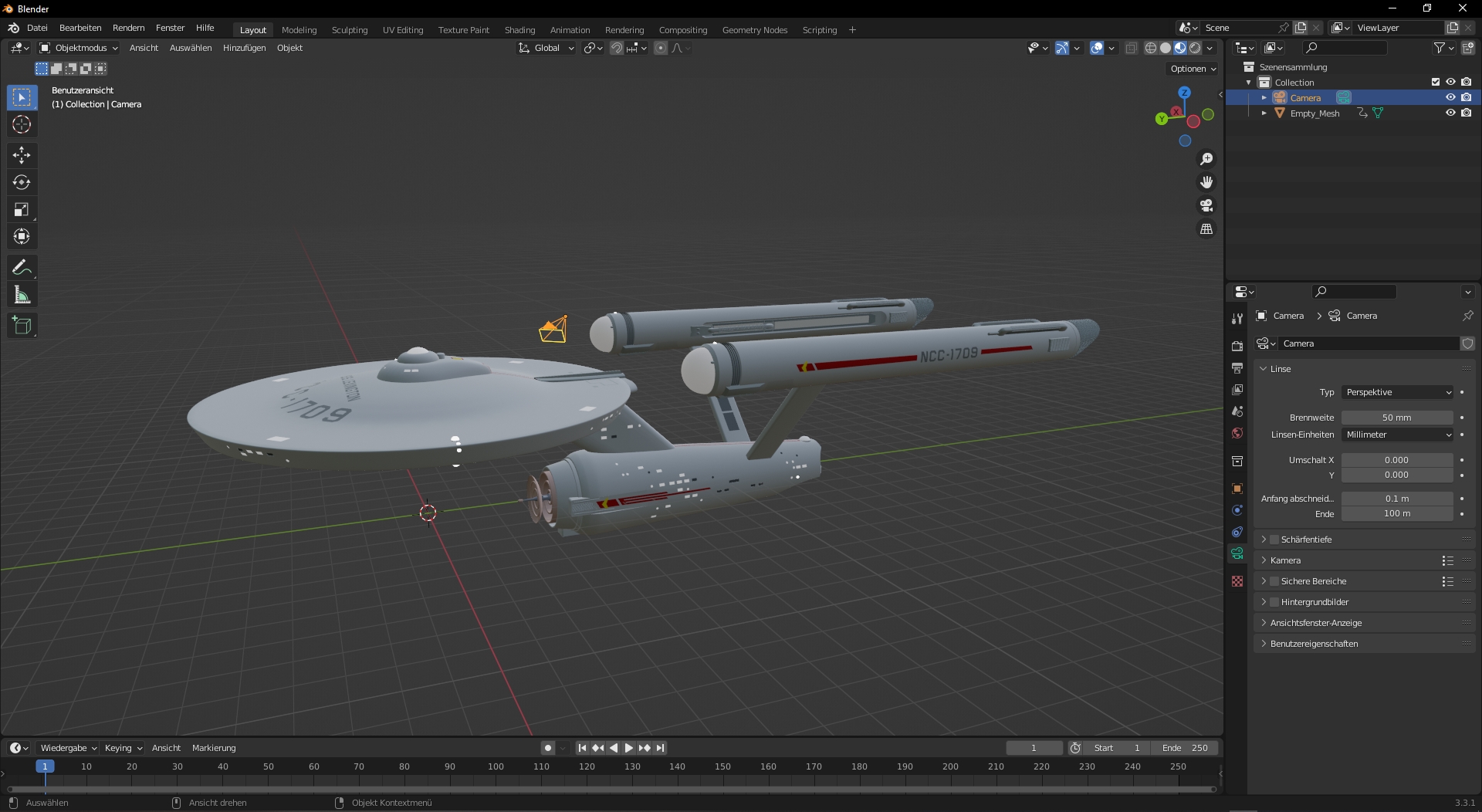Hide the Collection in viewport via eye icon
Screen dimensions: 1482x812
tap(1450, 82)
